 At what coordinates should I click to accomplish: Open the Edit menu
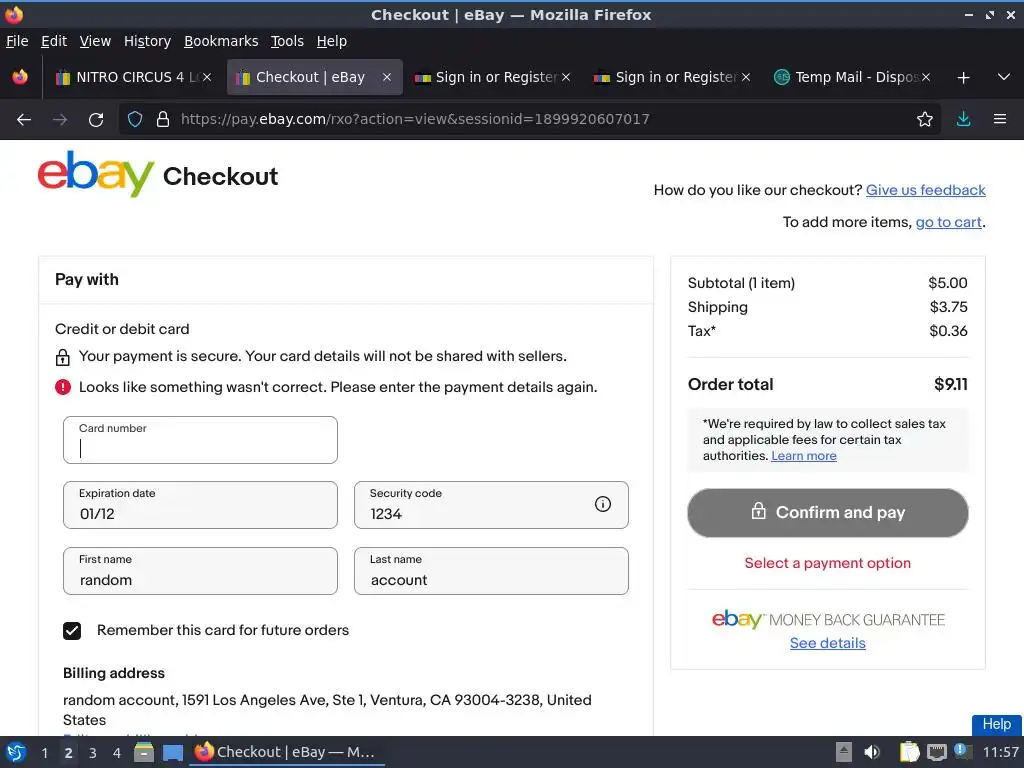point(54,41)
